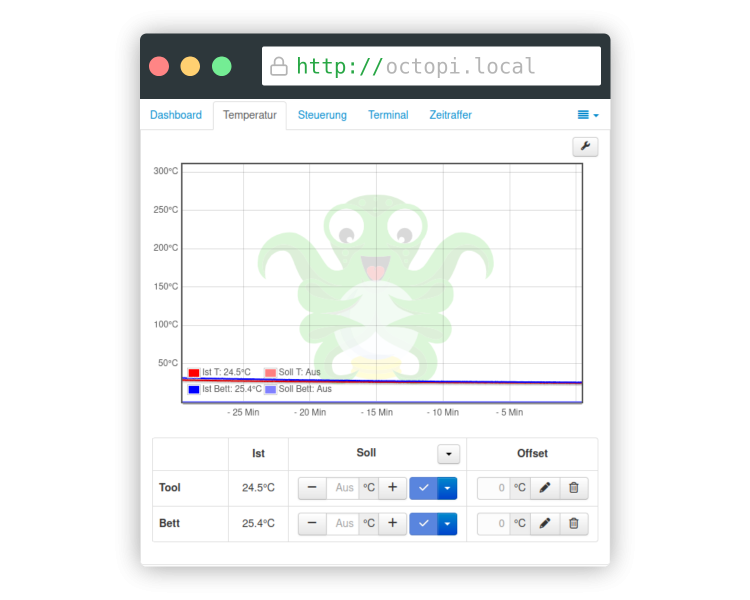The width and height of the screenshot is (750, 600).
Task: Click the trash icon in Bett offset
Action: click(574, 523)
